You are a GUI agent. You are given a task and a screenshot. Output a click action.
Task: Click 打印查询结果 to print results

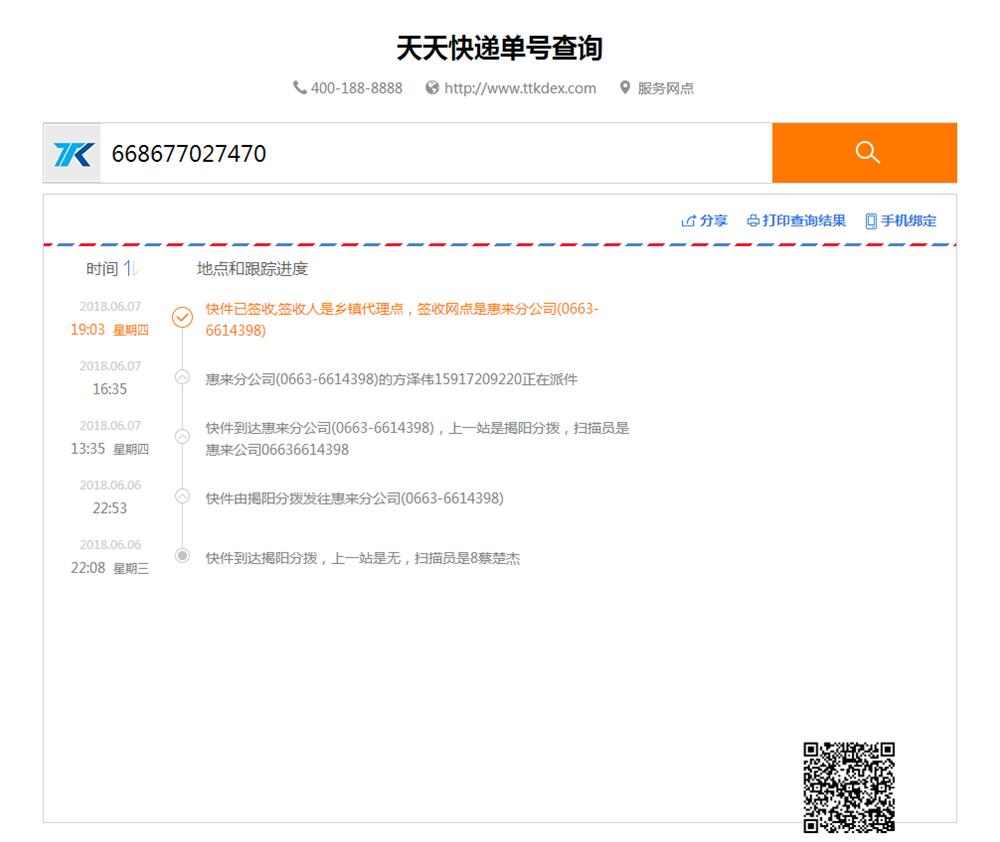804,221
